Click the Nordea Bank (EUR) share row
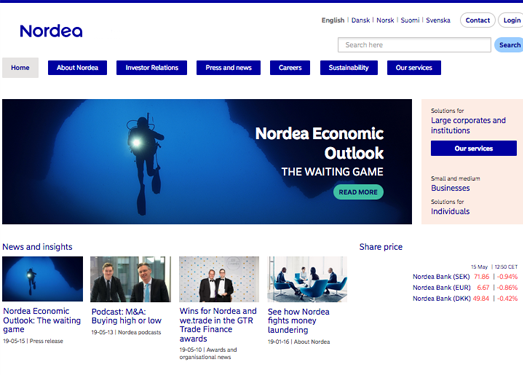The image size is (523, 375). (465, 288)
